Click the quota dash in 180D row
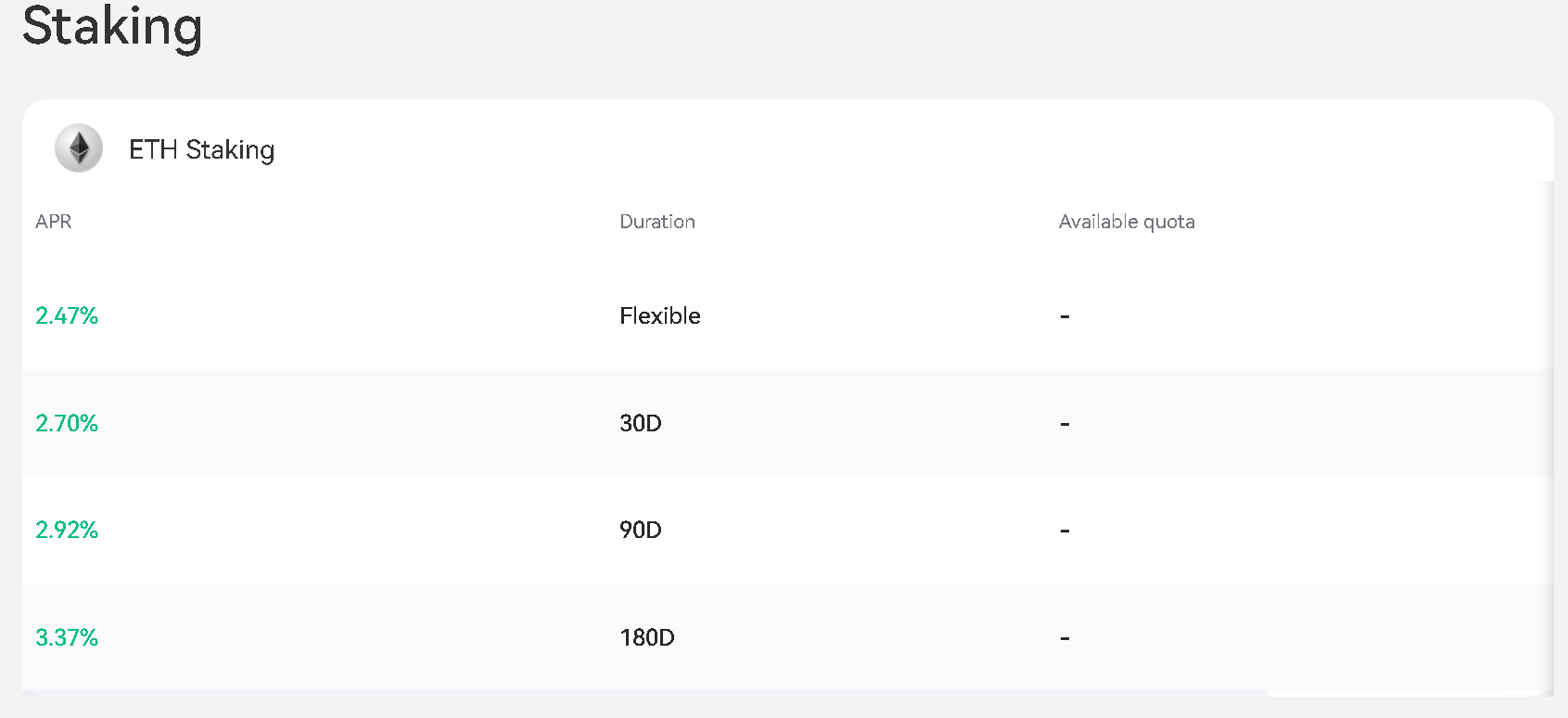The width and height of the screenshot is (1568, 718). [1064, 638]
